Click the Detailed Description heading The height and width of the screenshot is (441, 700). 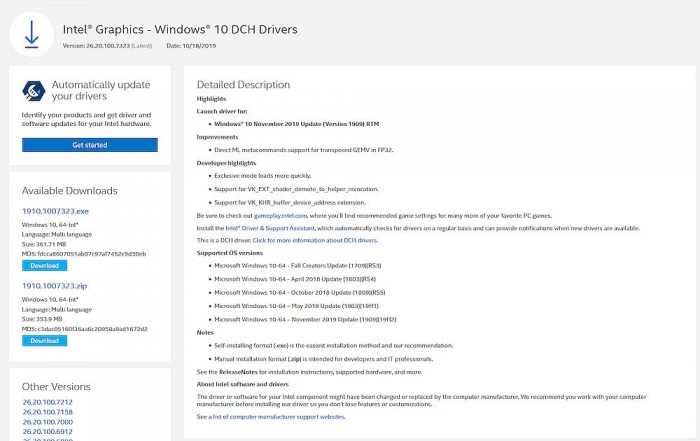[x=243, y=85]
